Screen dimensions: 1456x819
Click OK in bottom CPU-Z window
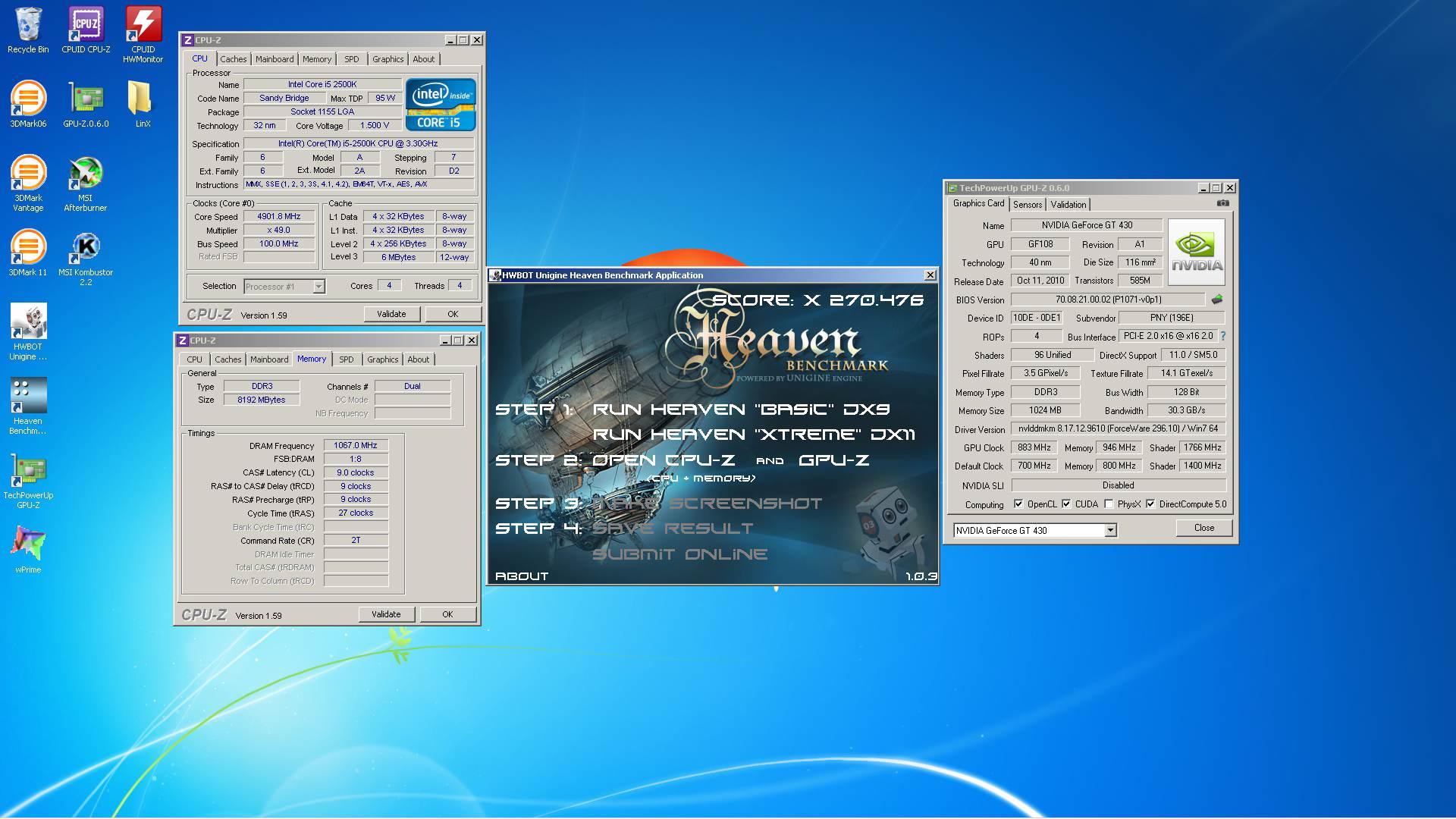[447, 614]
